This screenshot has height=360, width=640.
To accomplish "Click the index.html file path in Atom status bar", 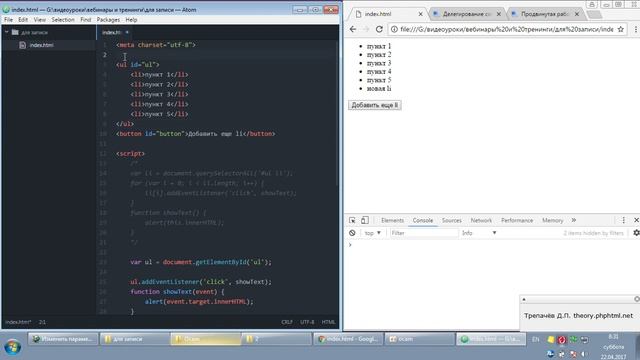I will 18,322.
